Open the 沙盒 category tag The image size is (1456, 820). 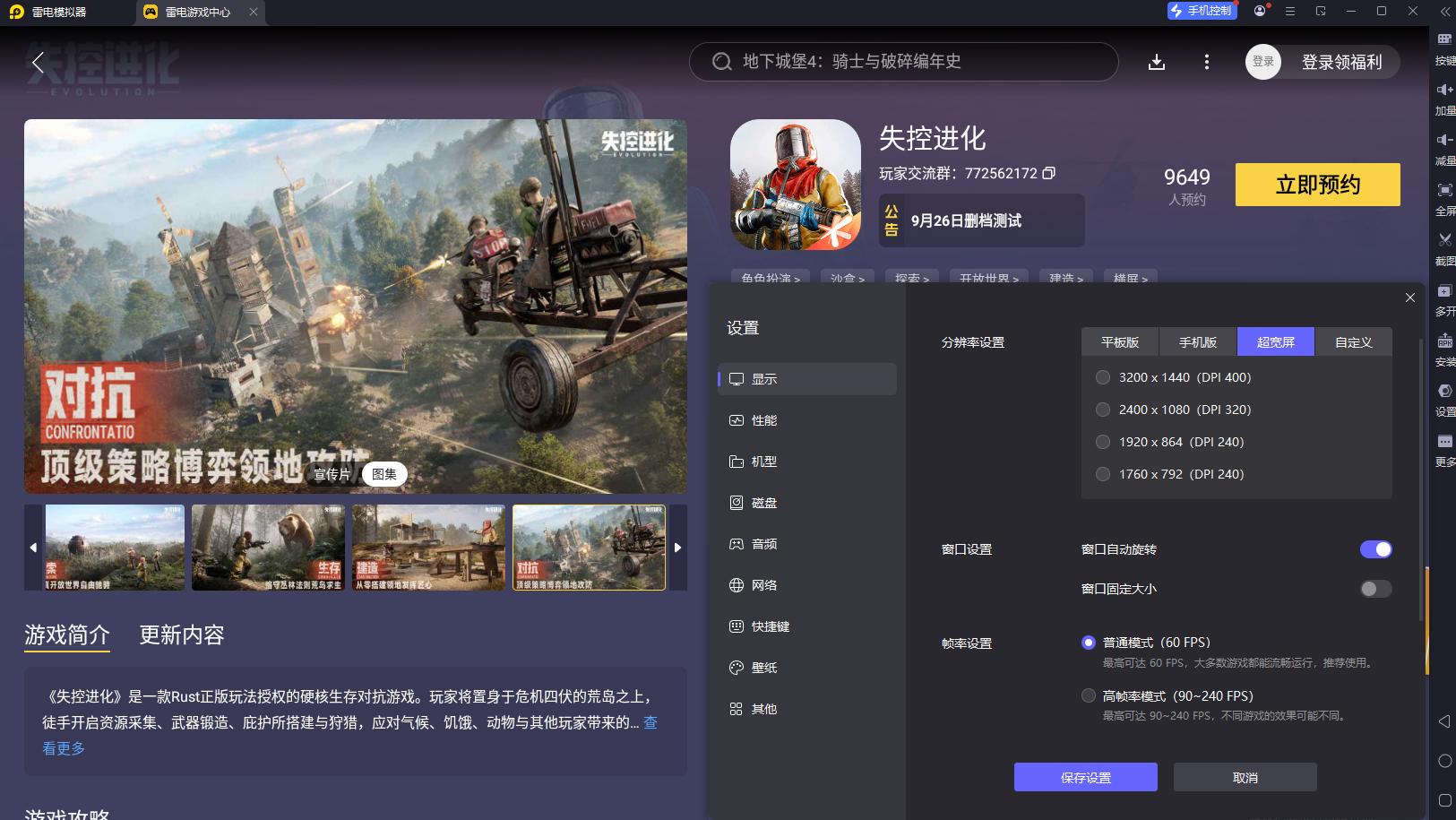pos(848,279)
